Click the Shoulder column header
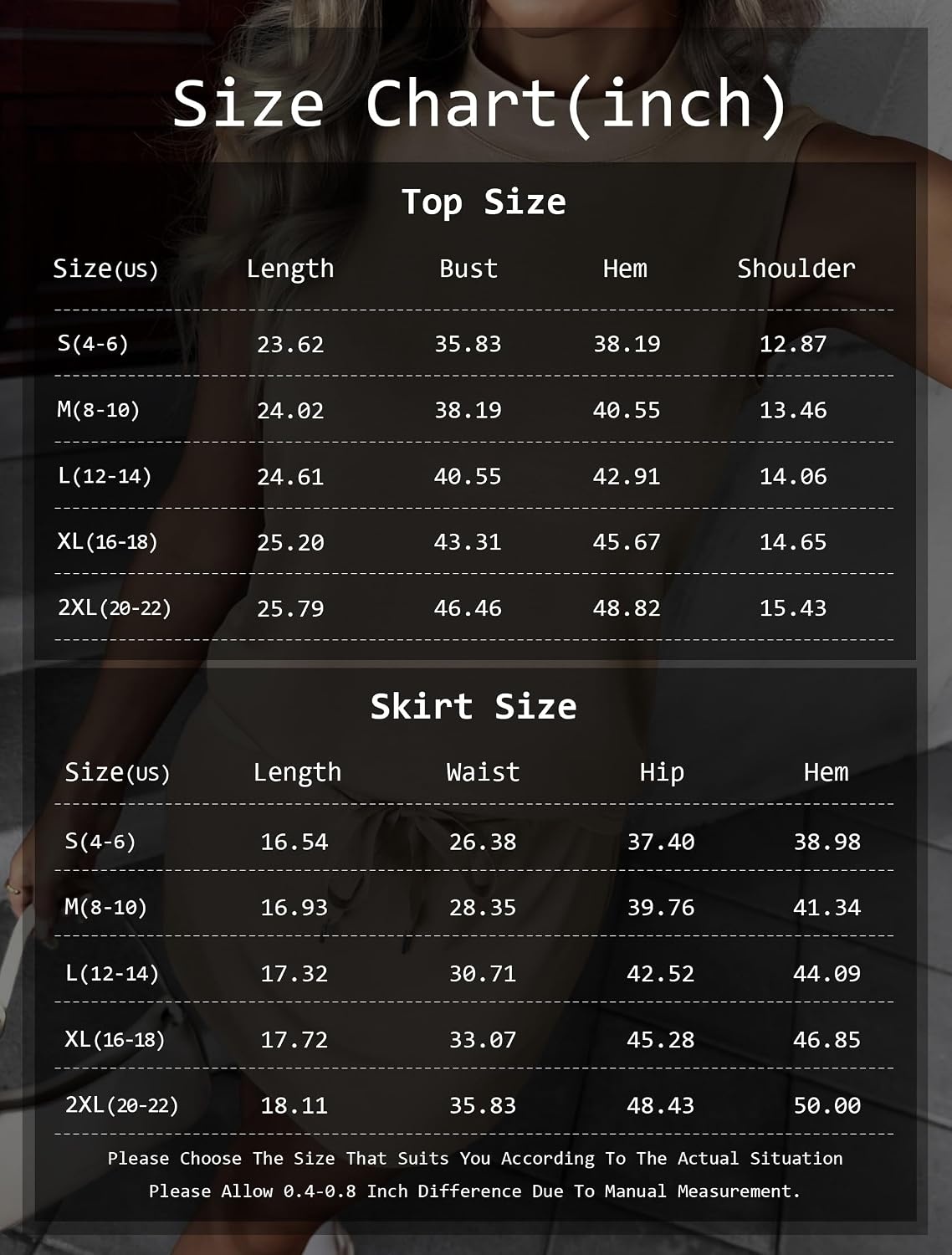This screenshot has width=952, height=1255. 796,269
